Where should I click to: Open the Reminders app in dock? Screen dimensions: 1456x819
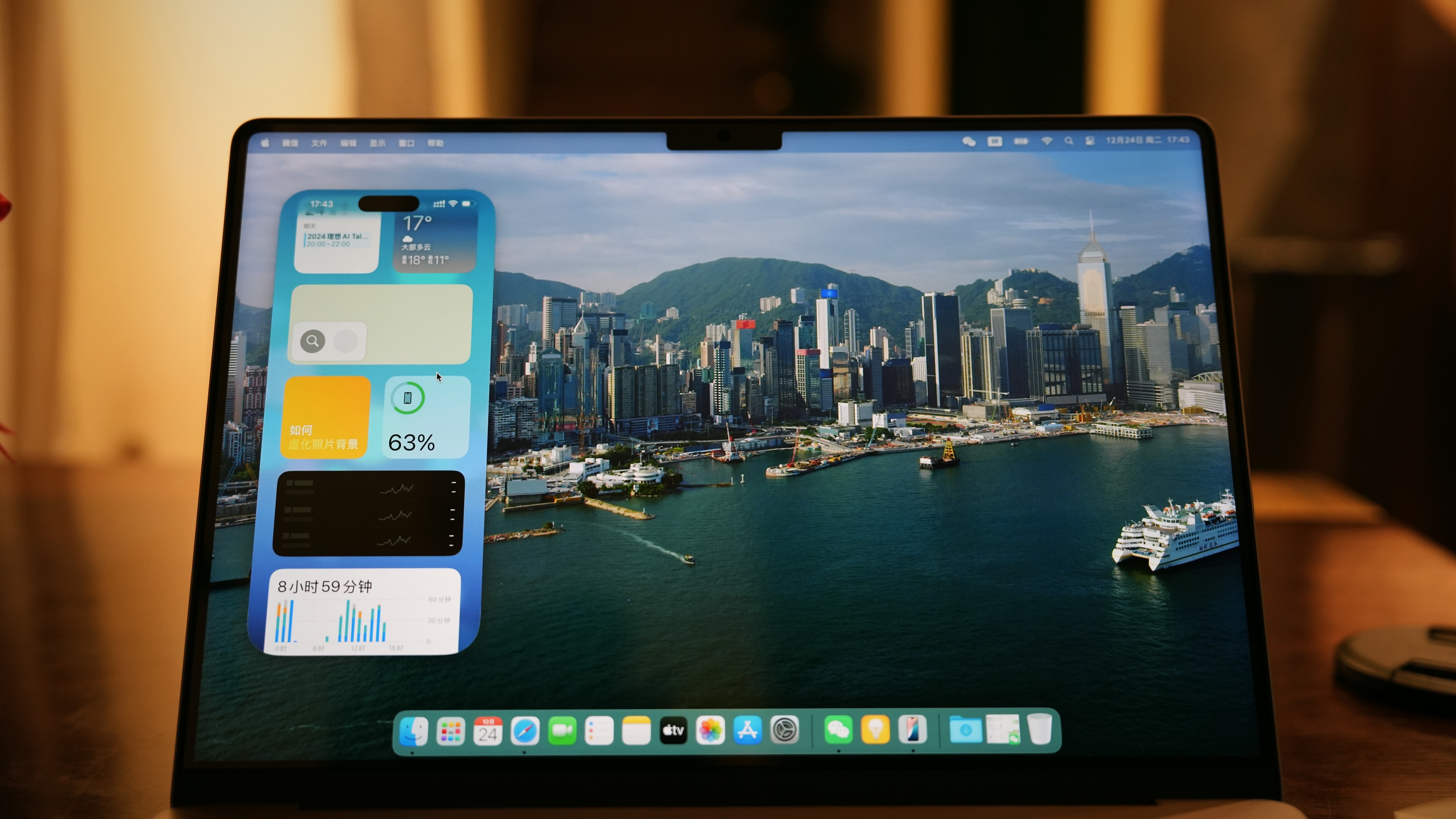[x=599, y=731]
